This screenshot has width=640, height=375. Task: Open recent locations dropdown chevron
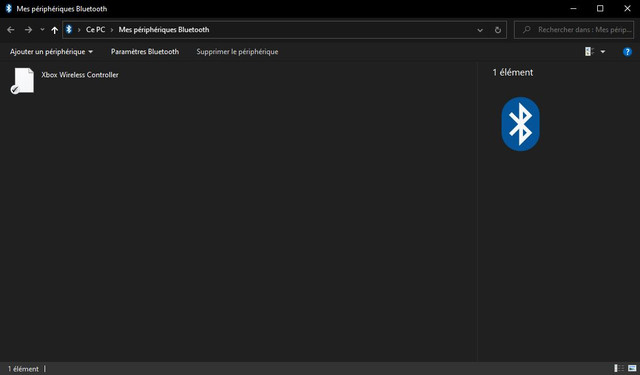click(42, 30)
